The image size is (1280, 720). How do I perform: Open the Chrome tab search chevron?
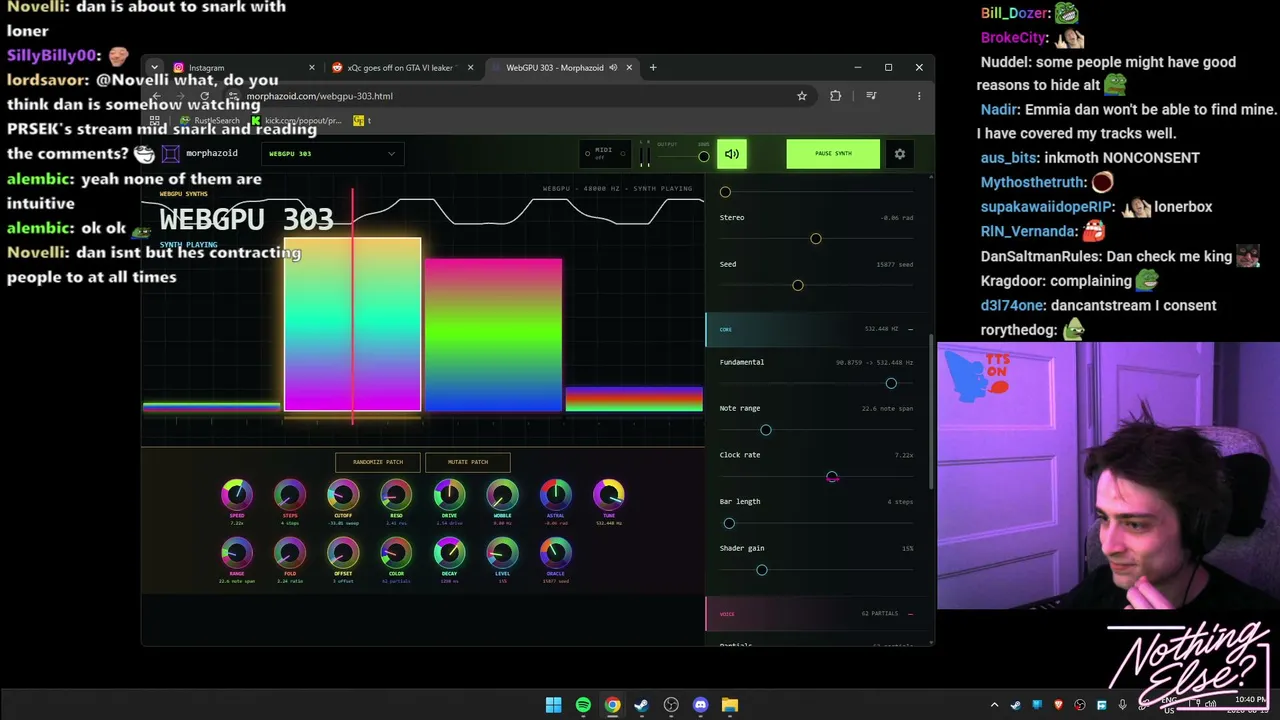[154, 67]
